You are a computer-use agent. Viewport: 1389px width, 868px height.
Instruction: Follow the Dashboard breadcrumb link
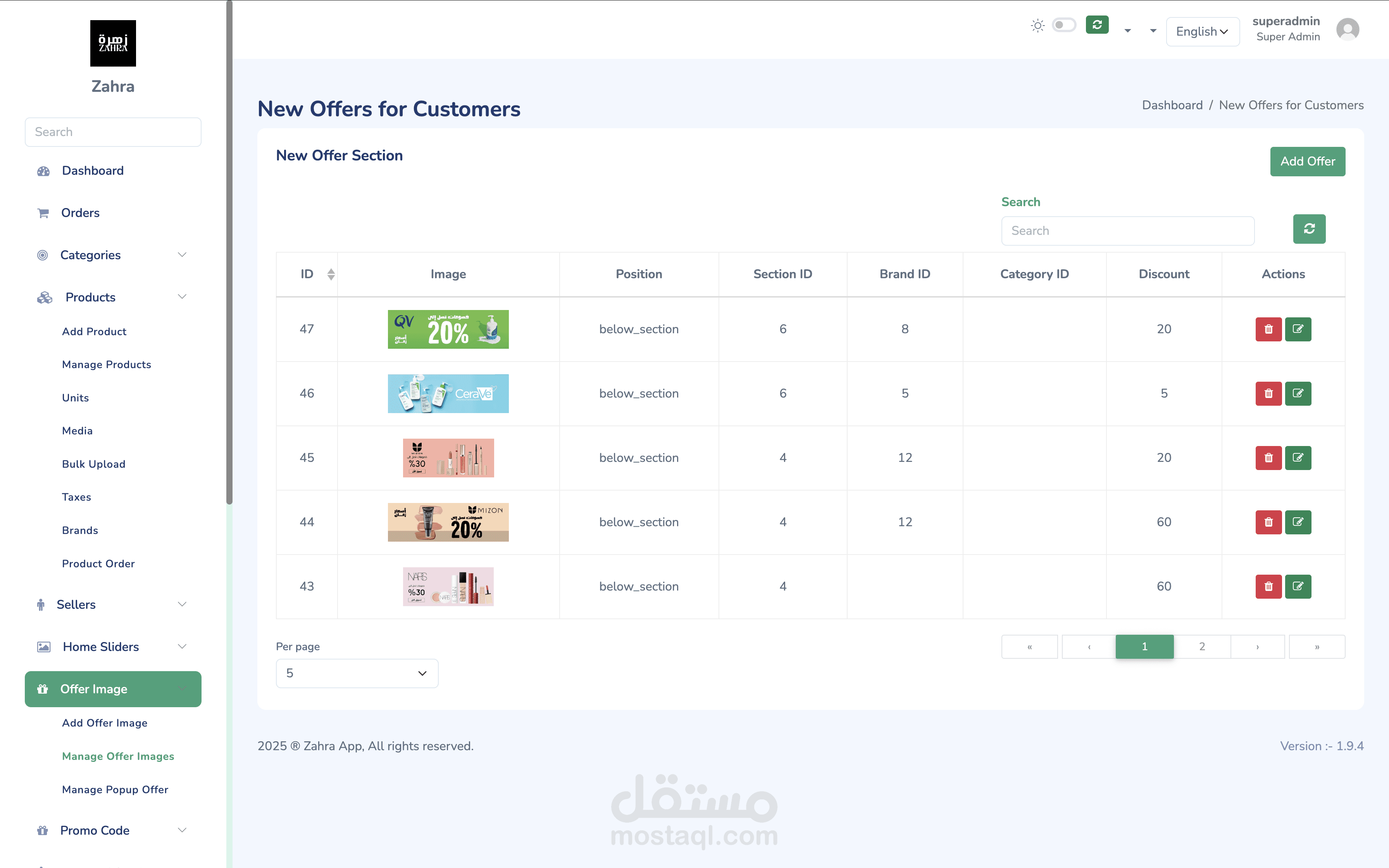(x=1172, y=105)
